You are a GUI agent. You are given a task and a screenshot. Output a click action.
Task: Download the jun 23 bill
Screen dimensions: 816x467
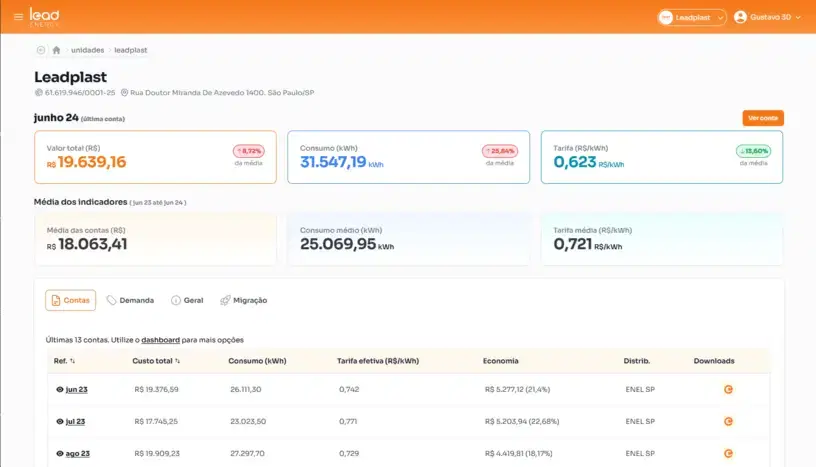click(728, 389)
